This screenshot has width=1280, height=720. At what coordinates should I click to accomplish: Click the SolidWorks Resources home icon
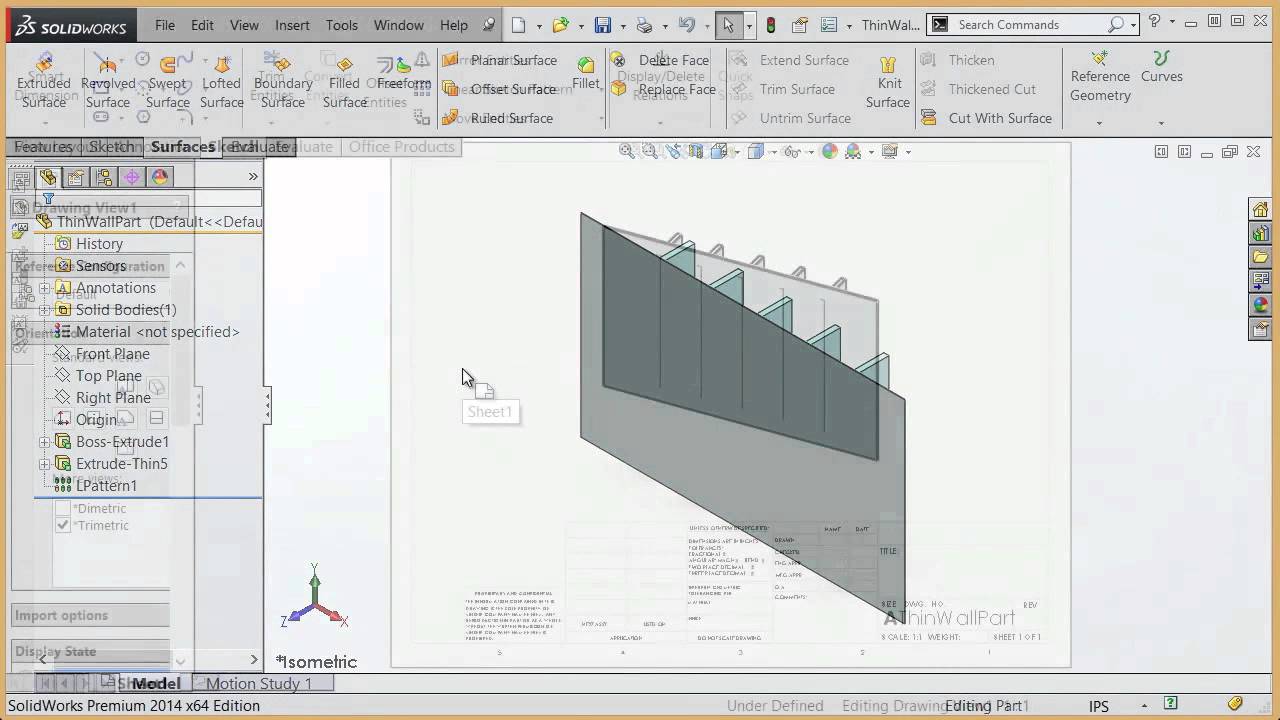[x=1260, y=209]
